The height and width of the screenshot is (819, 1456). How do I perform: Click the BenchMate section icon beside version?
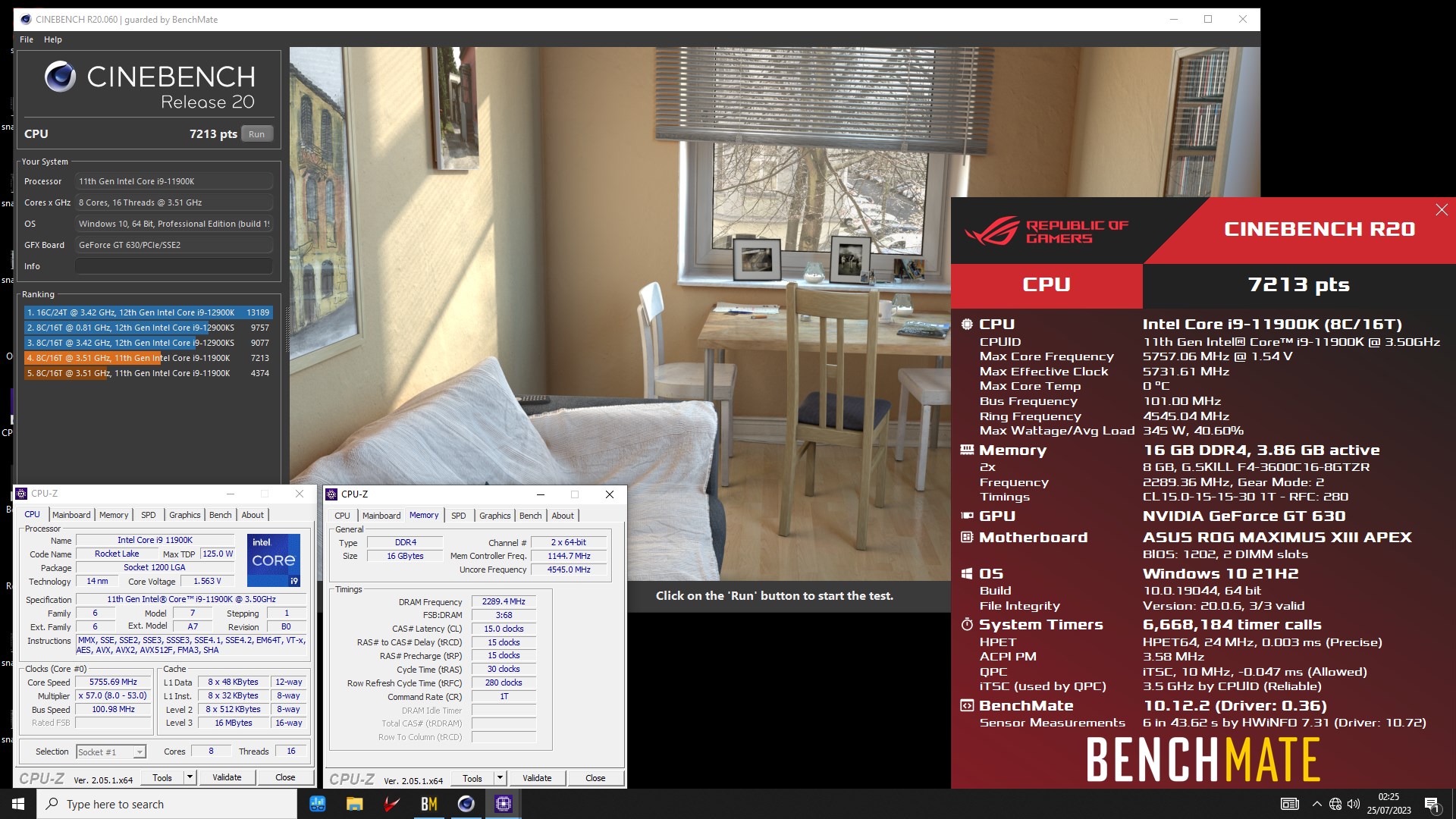click(x=967, y=706)
